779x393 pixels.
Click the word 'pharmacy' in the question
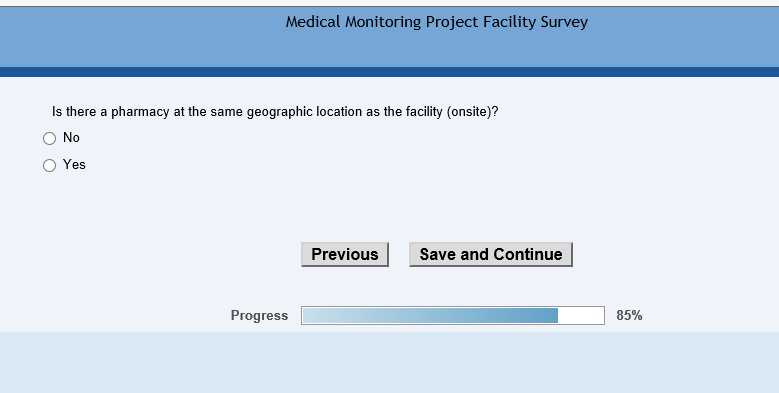pyautogui.click(x=140, y=112)
